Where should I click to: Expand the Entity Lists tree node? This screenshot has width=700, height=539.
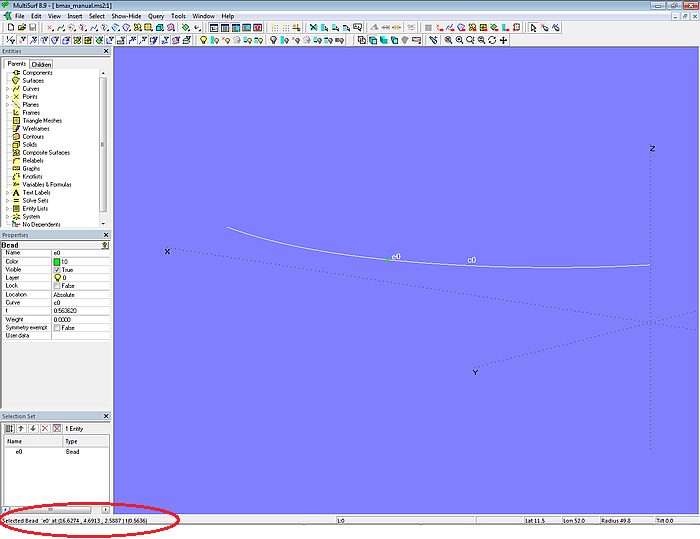pos(7,209)
